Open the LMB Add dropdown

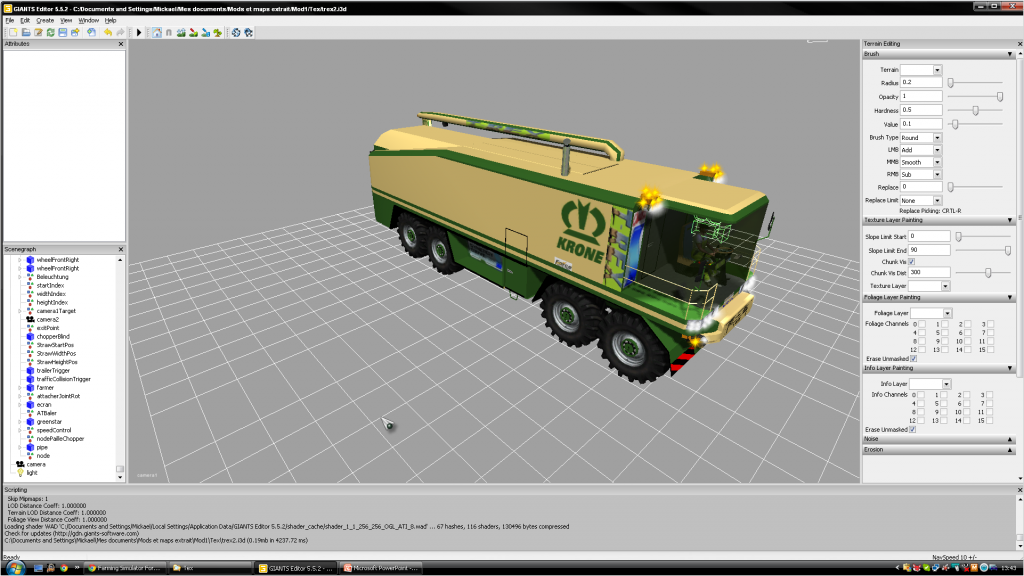(x=937, y=150)
